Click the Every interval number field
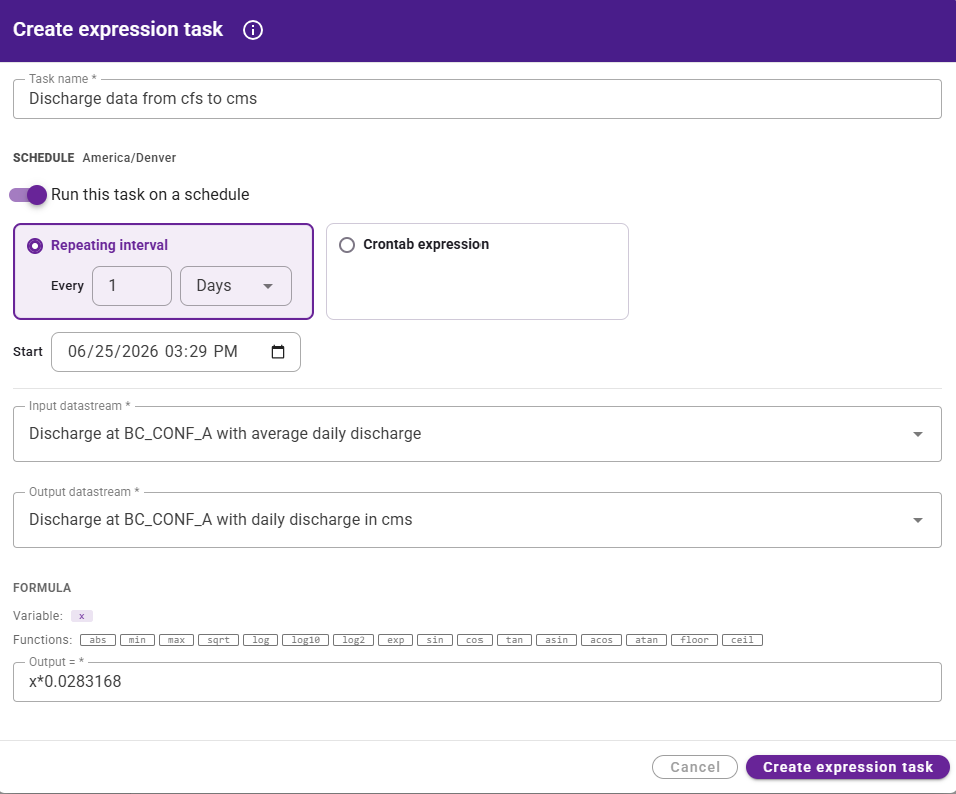Screen dimensions: 956x794 (x=132, y=286)
